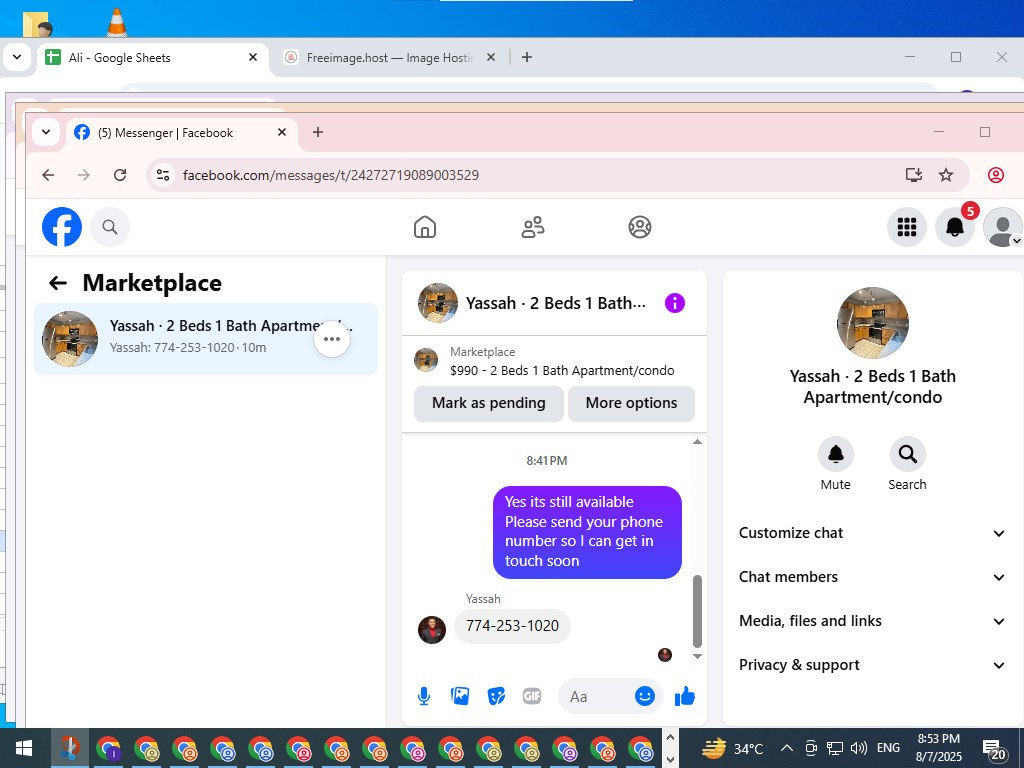Close the Freeimage.host tab
The width and height of the screenshot is (1024, 768).
point(490,57)
